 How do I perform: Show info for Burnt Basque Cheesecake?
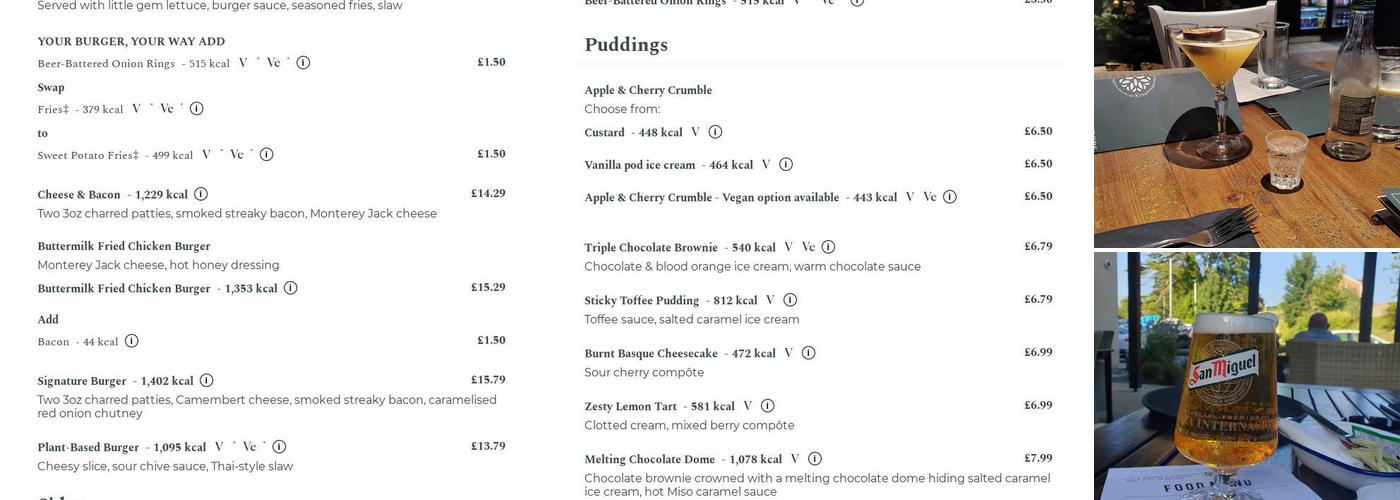(x=808, y=353)
